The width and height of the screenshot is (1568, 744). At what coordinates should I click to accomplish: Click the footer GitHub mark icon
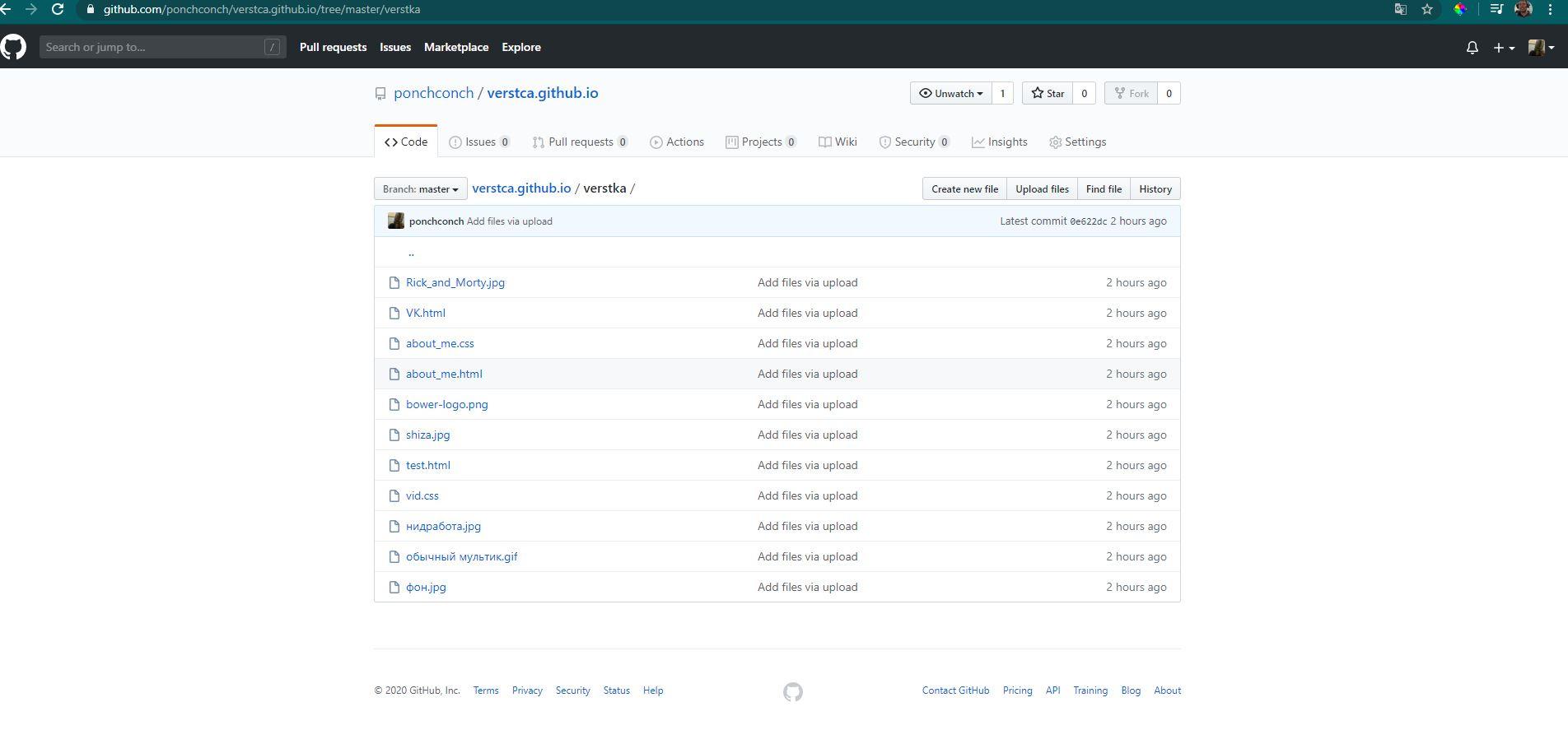click(x=793, y=692)
